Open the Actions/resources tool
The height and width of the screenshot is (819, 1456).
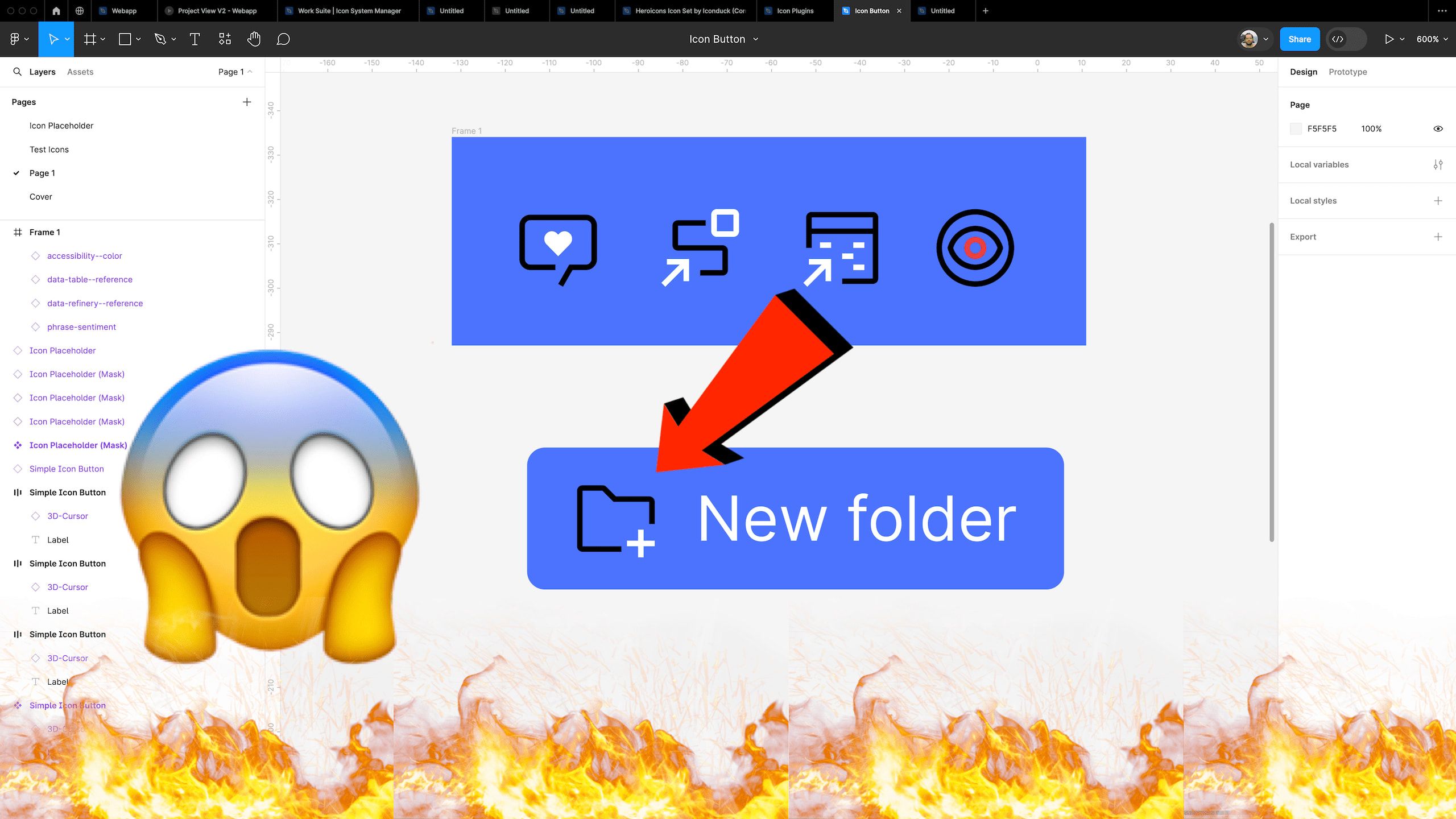coord(225,39)
